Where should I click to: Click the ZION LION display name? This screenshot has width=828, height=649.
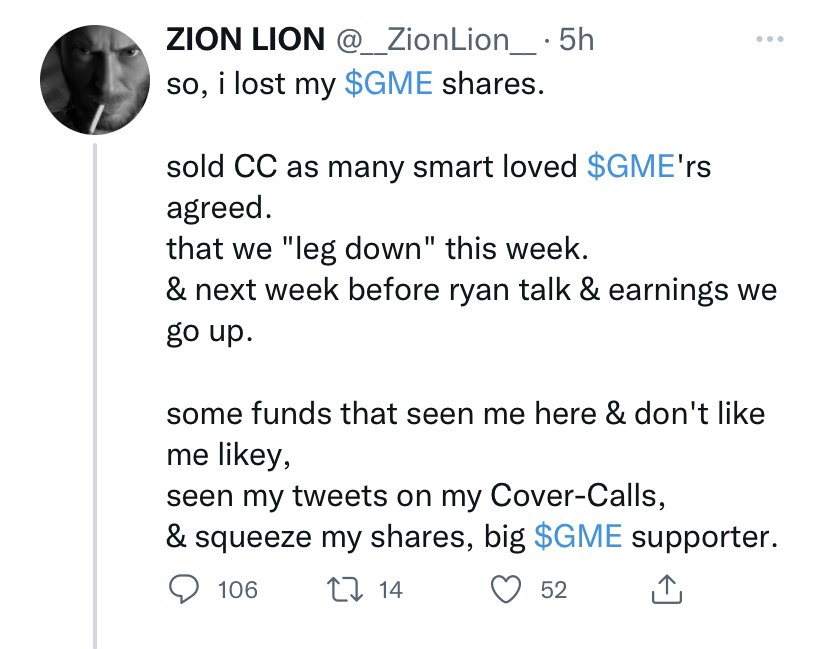pos(245,39)
